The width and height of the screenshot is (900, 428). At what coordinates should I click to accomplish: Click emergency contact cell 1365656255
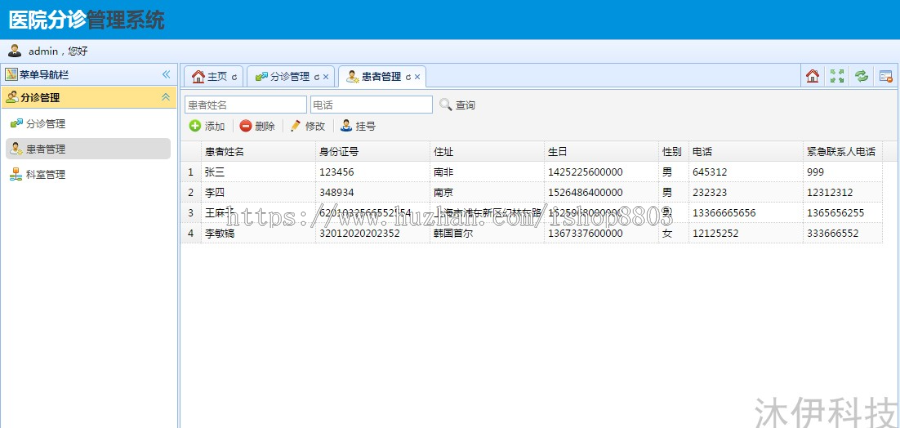click(843, 213)
